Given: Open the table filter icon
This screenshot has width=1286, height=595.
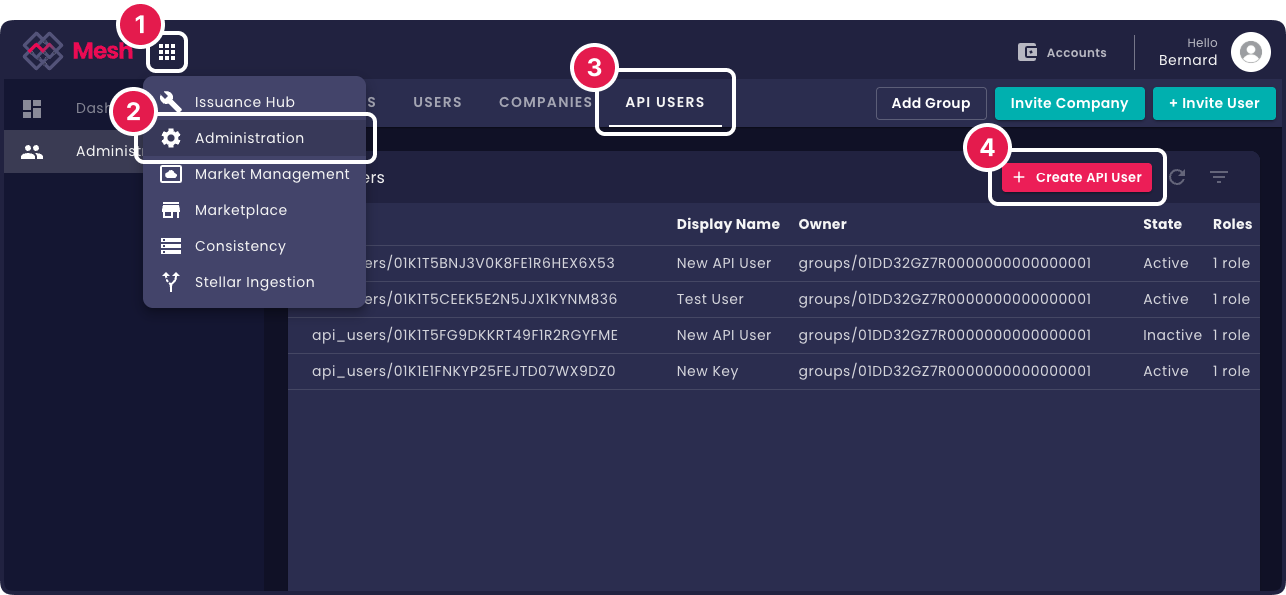Looking at the screenshot, I should (x=1220, y=177).
